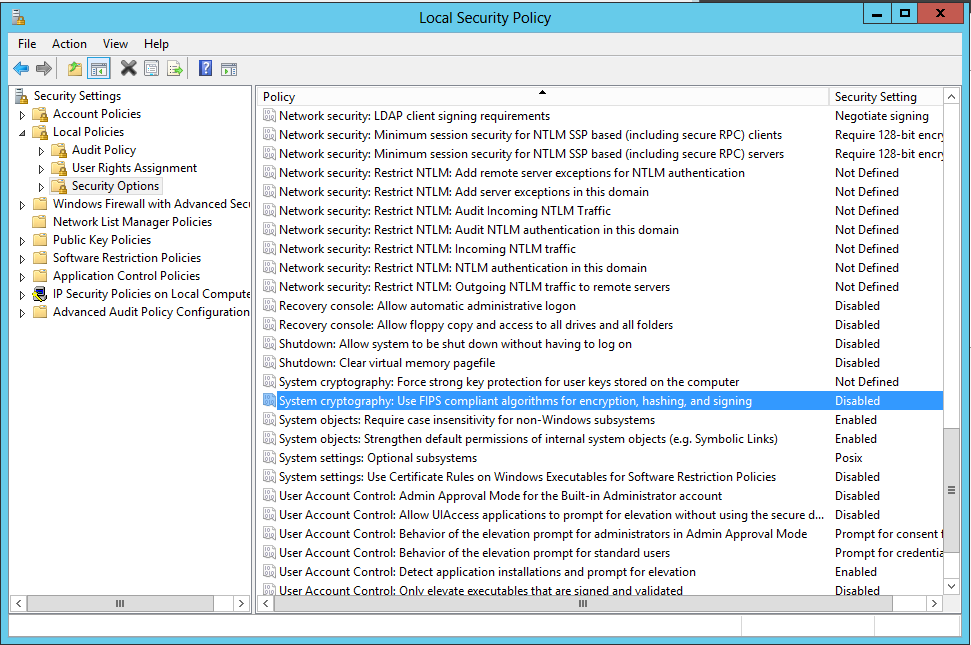This screenshot has height=645, width=971.
Task: Open the View menu
Action: click(x=115, y=44)
